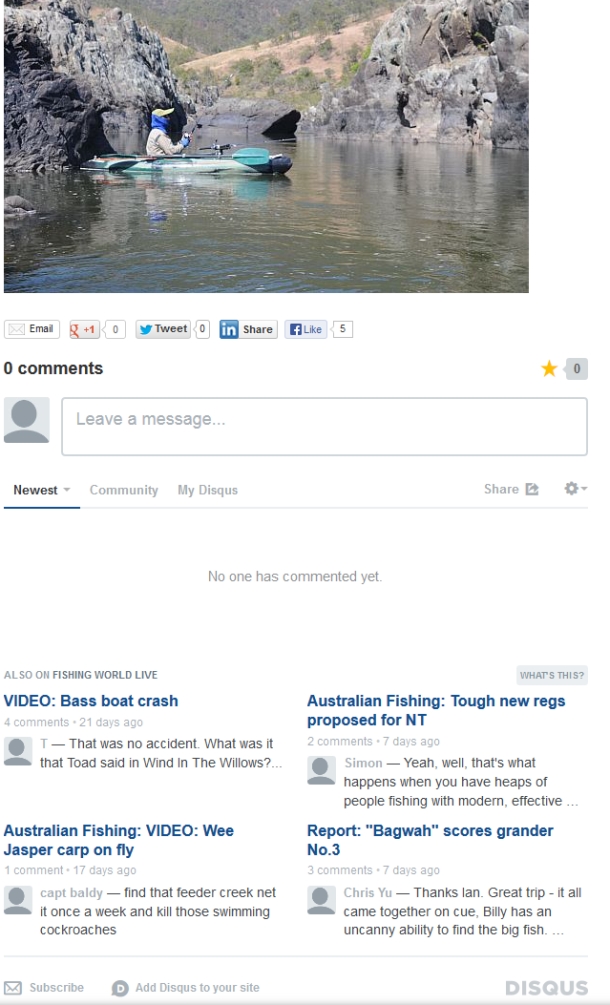
Task: Switch to the Community tab
Action: (x=124, y=490)
